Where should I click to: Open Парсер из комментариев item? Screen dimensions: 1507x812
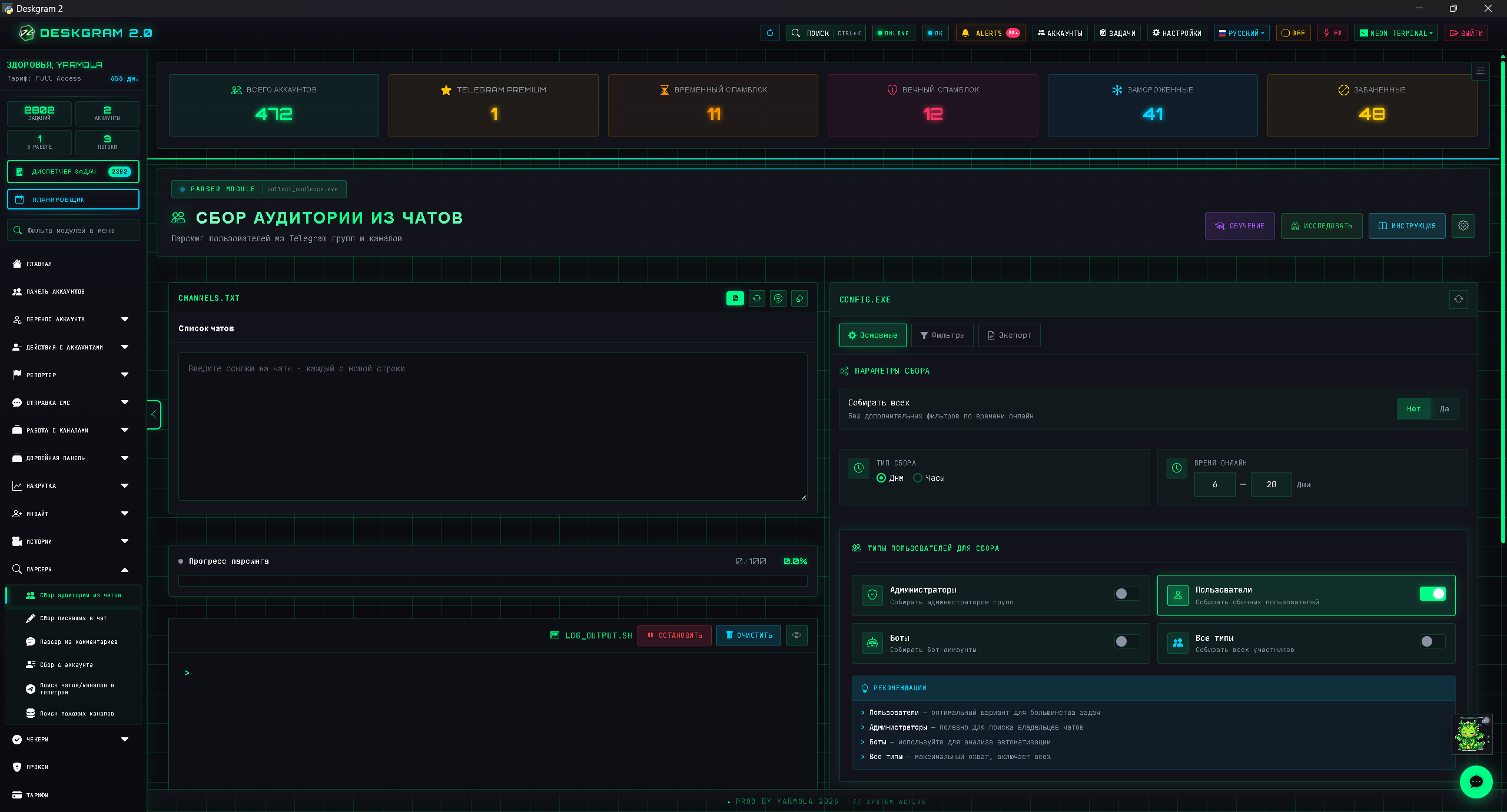pyautogui.click(x=73, y=641)
